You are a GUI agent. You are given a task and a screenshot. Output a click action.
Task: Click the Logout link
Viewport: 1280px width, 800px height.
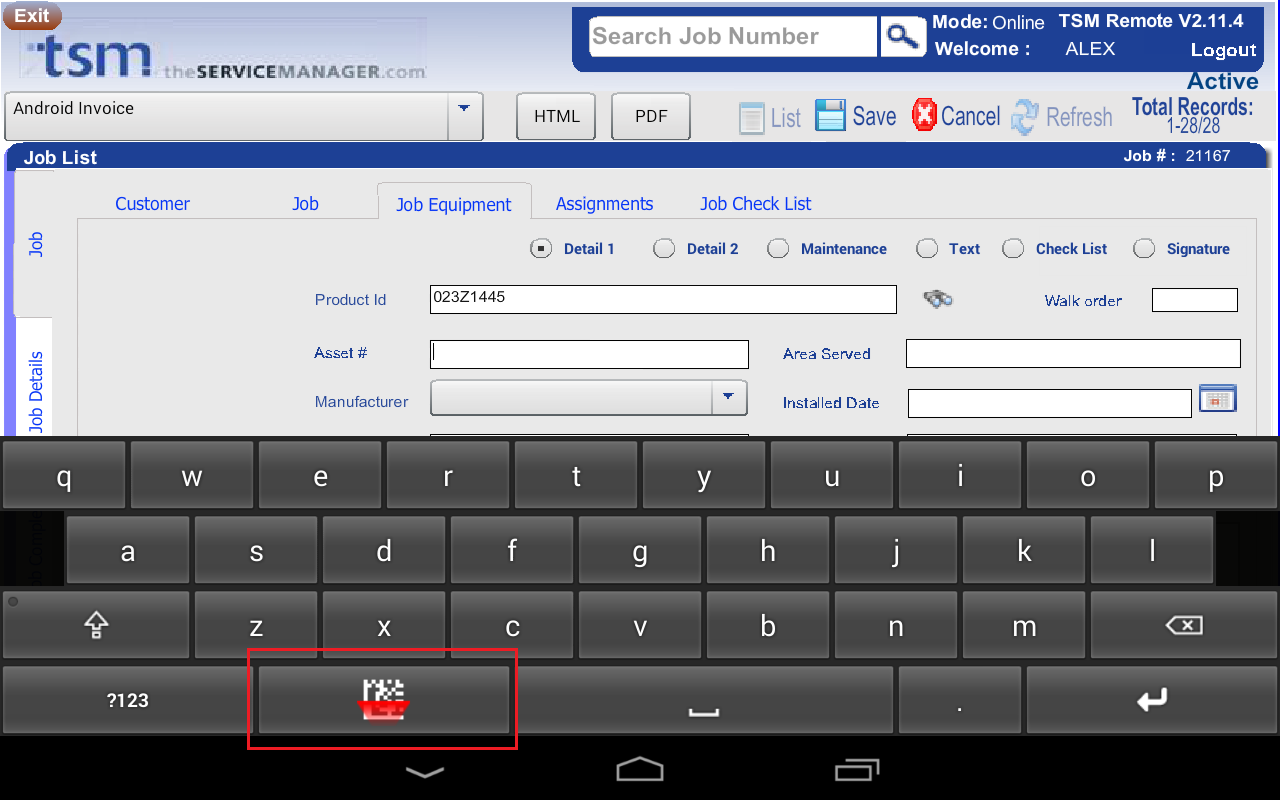tap(1223, 50)
